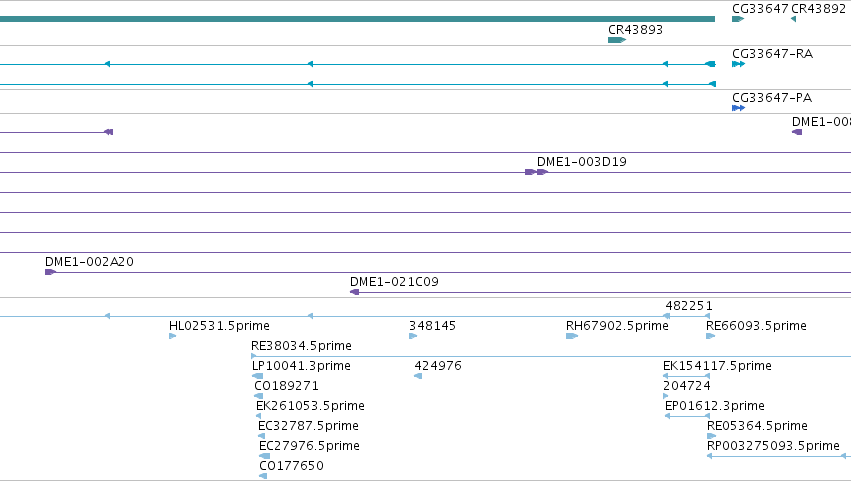
Task: Select the DME1-021C09 arrow glyph
Action: [x=354, y=292]
